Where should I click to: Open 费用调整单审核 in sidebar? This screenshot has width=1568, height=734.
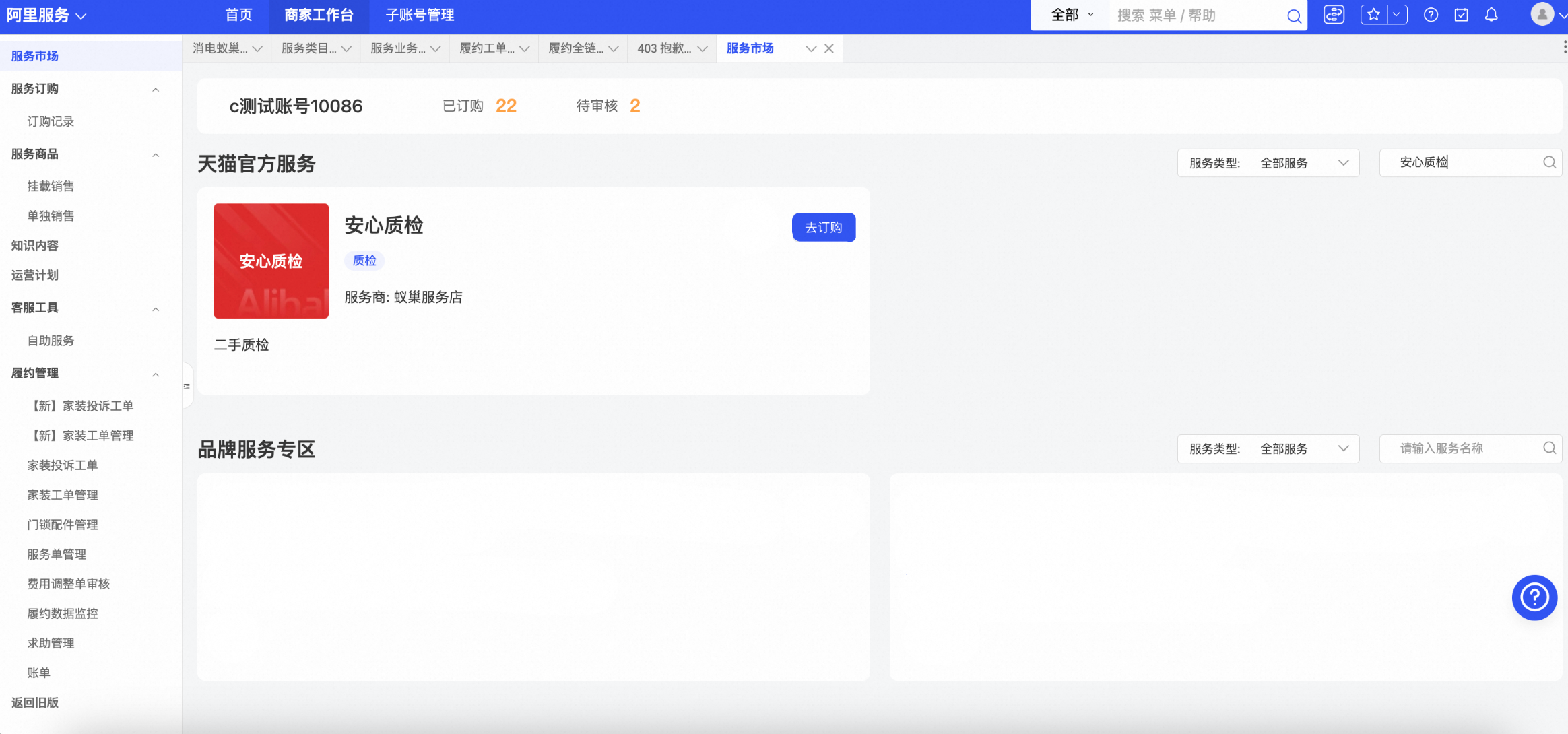(69, 584)
